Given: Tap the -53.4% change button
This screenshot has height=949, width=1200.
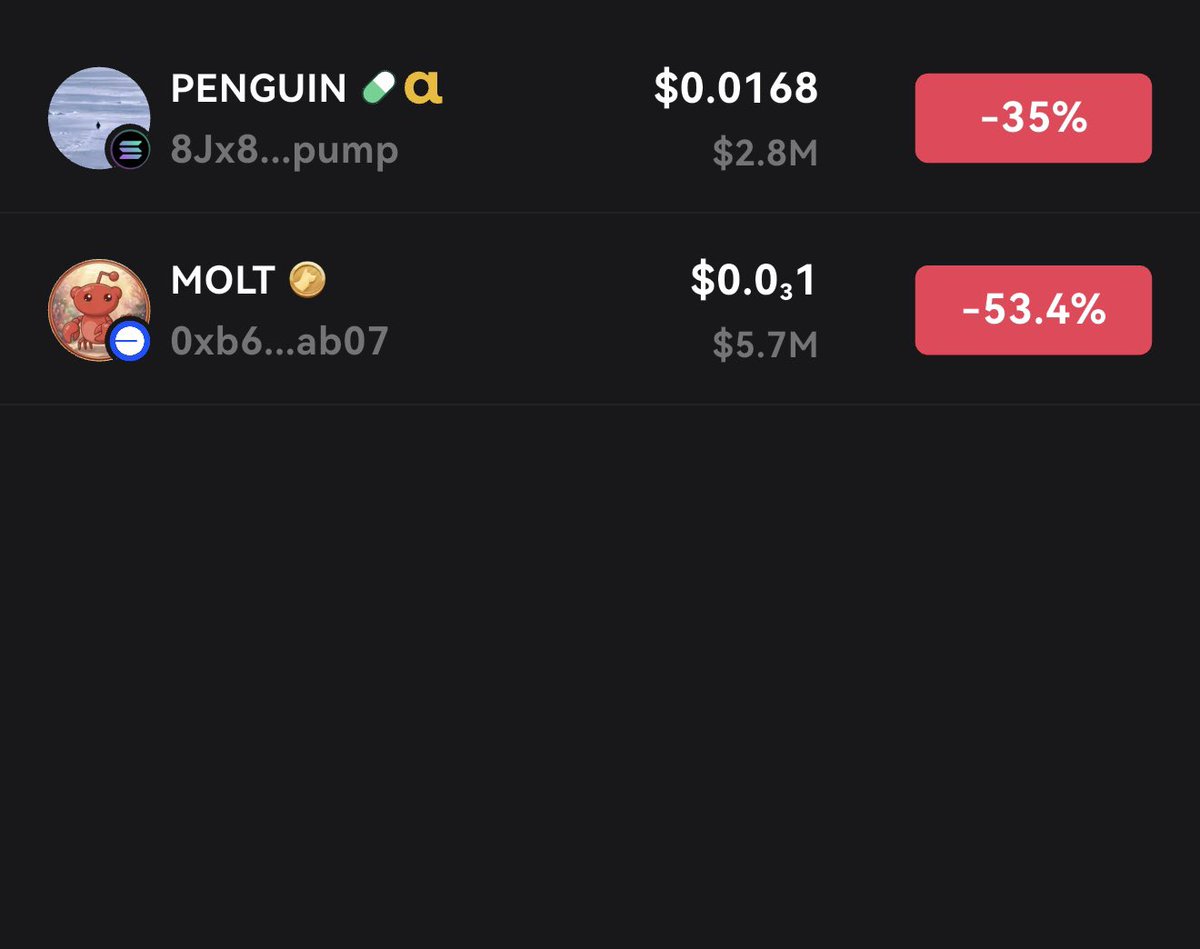Looking at the screenshot, I should pyautogui.click(x=1033, y=310).
